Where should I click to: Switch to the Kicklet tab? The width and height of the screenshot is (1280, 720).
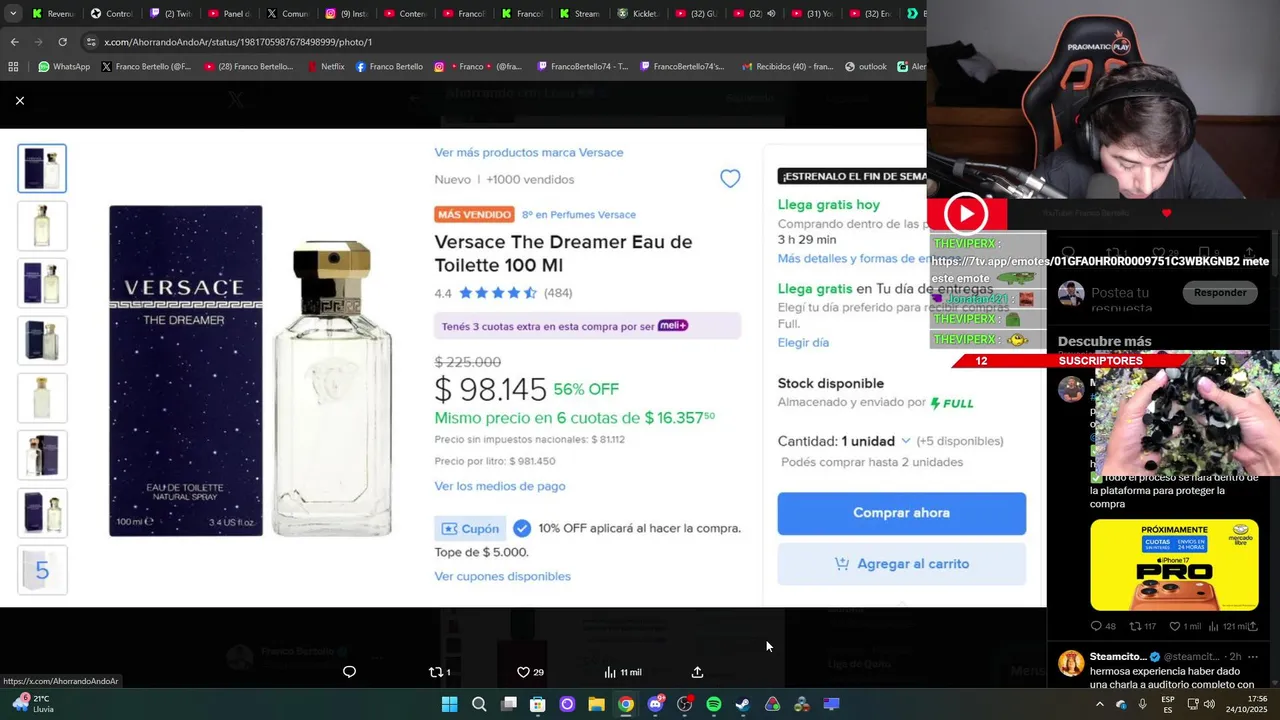coord(639,14)
